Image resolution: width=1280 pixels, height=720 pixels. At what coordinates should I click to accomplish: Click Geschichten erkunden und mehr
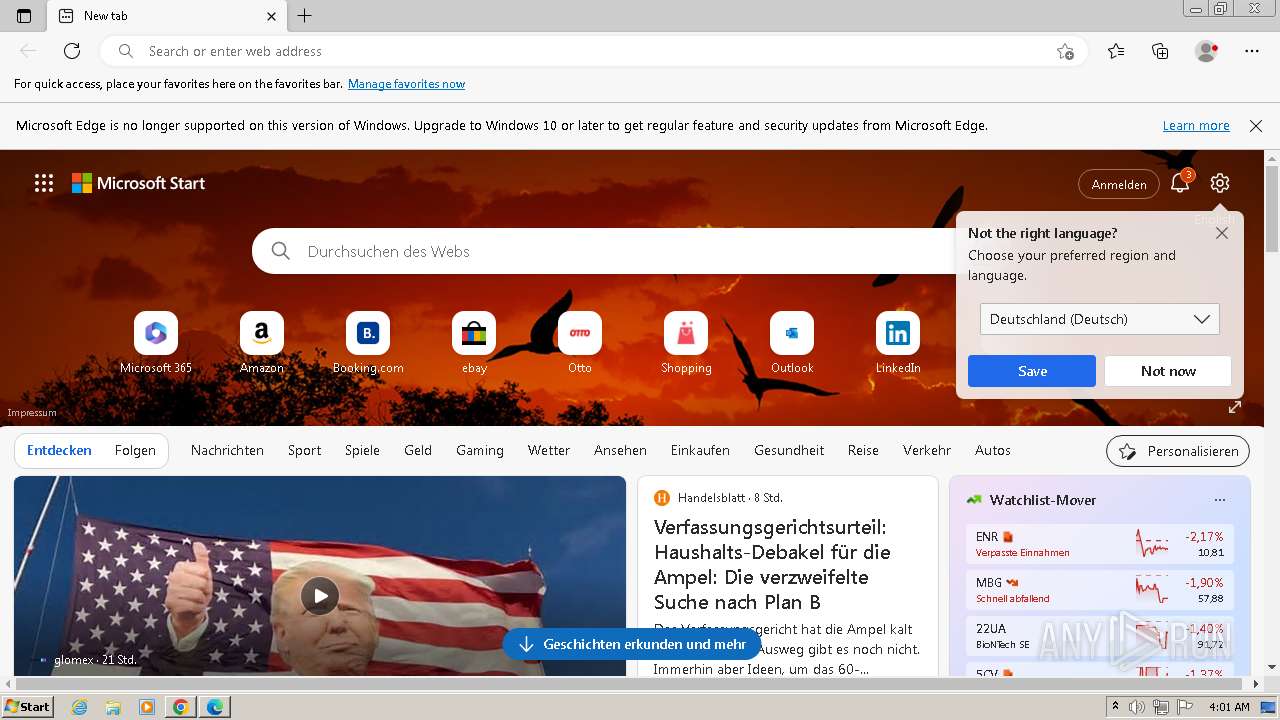point(632,644)
